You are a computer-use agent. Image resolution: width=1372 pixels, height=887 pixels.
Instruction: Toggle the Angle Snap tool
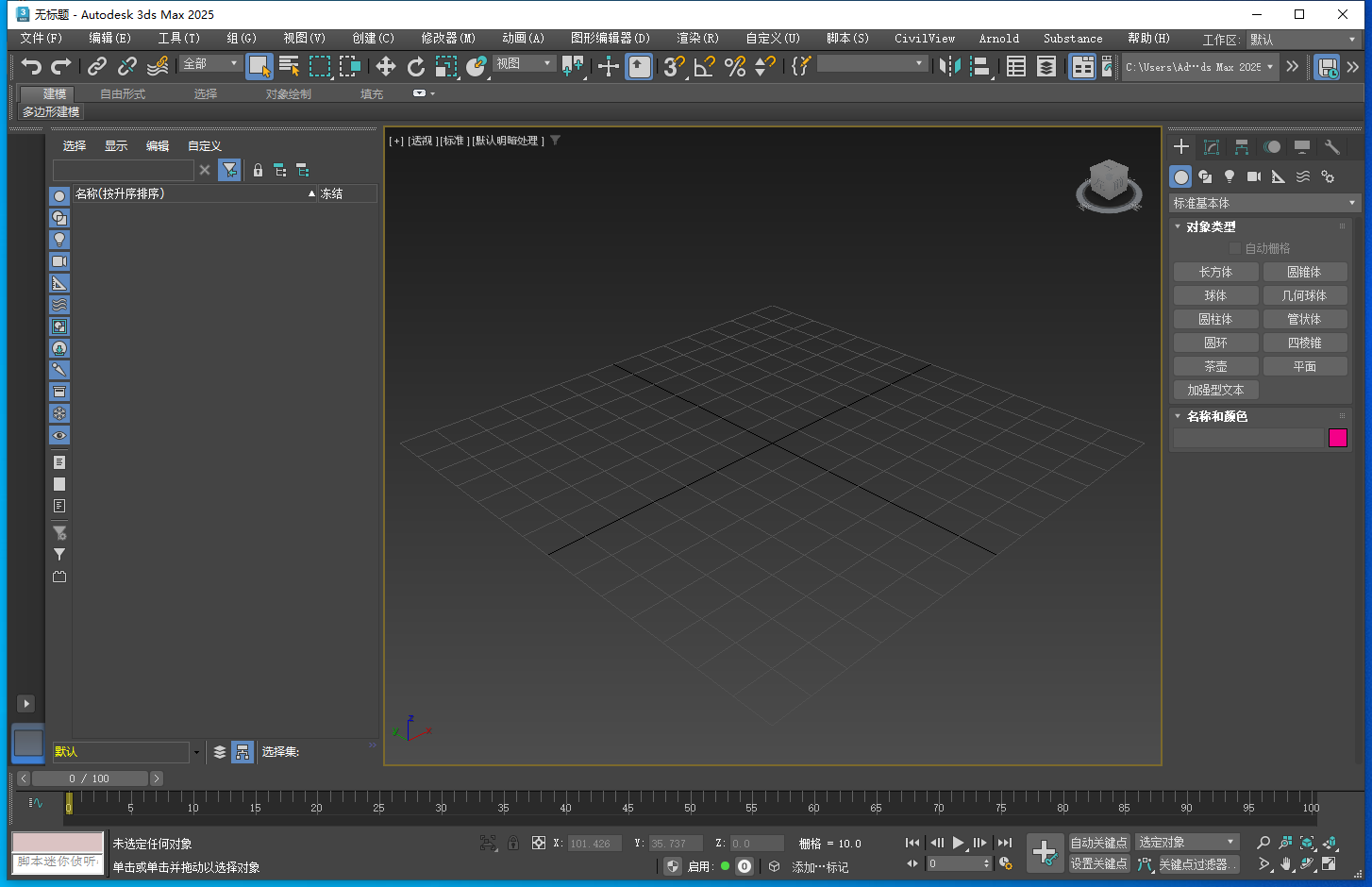(705, 66)
